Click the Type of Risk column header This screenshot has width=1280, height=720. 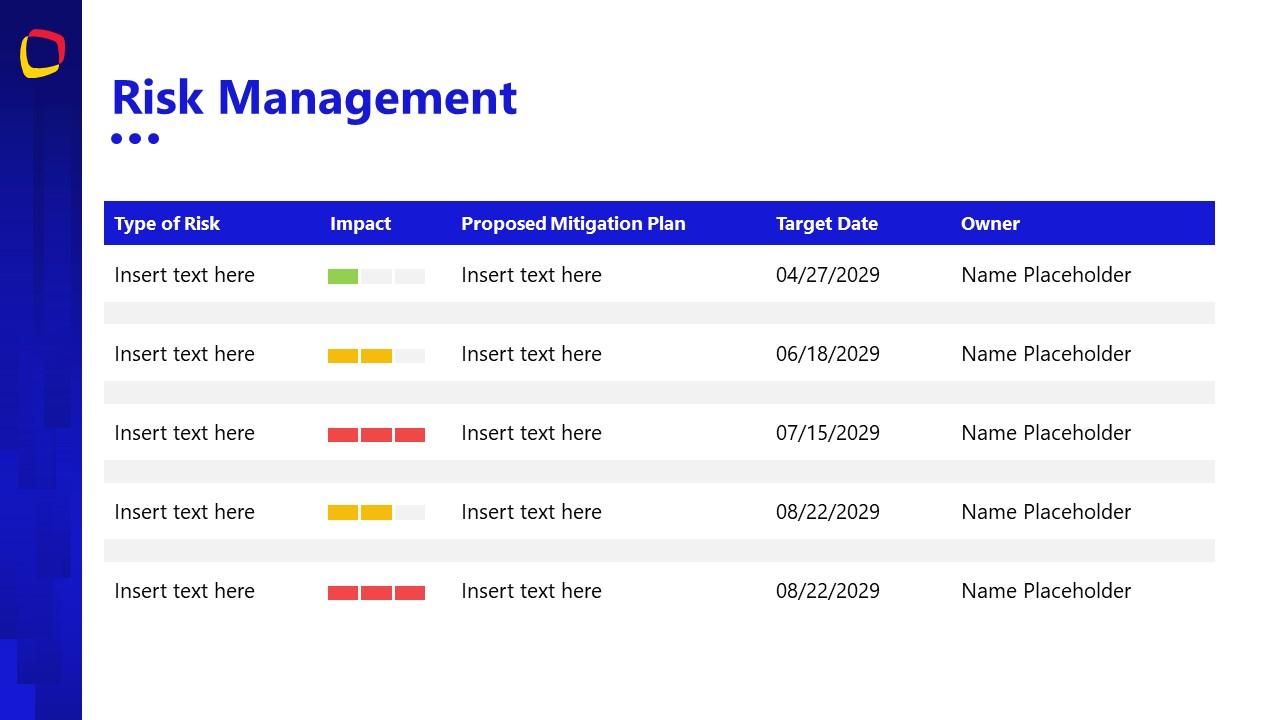click(167, 223)
